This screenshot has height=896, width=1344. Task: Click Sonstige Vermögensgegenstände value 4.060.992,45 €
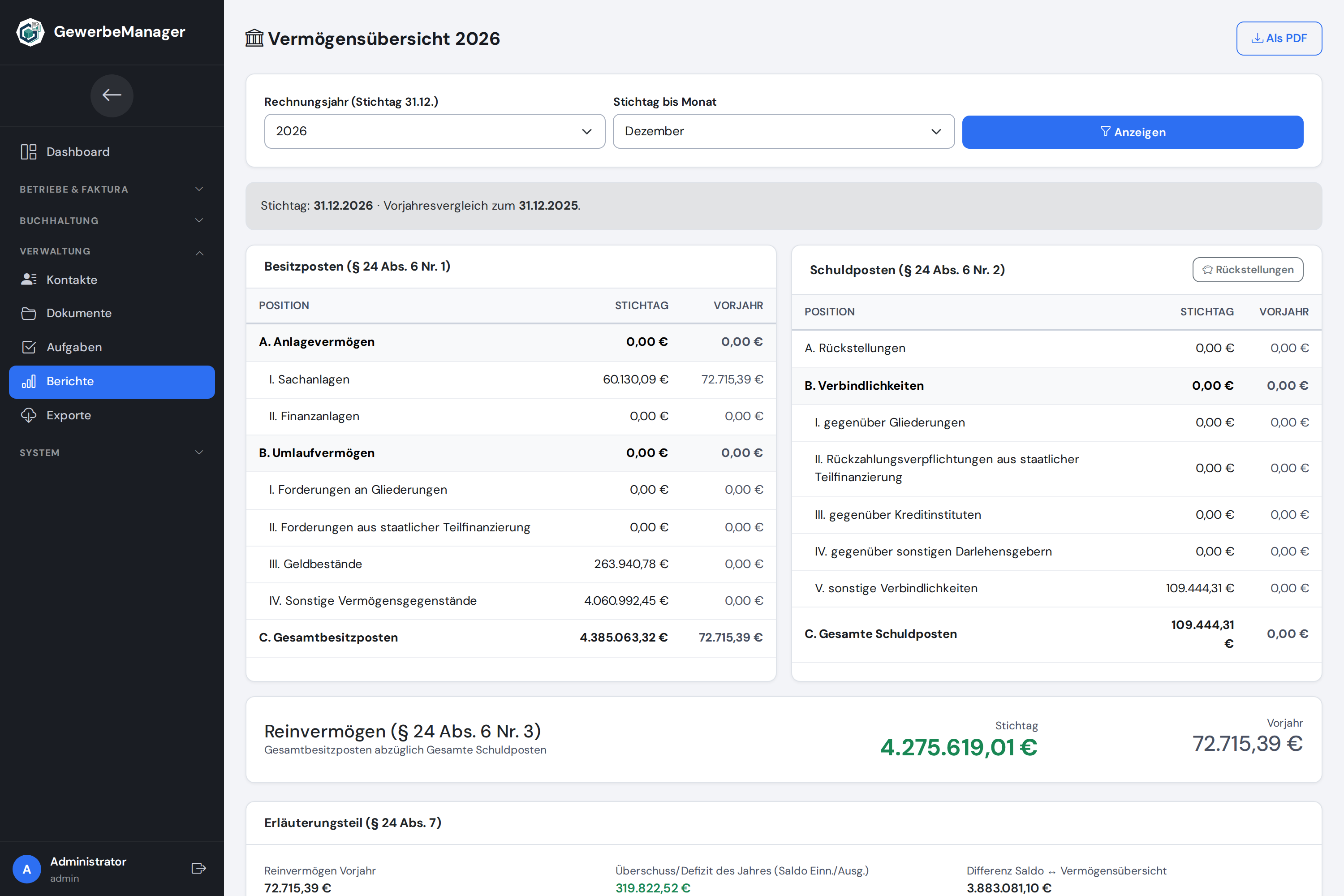tap(626, 601)
